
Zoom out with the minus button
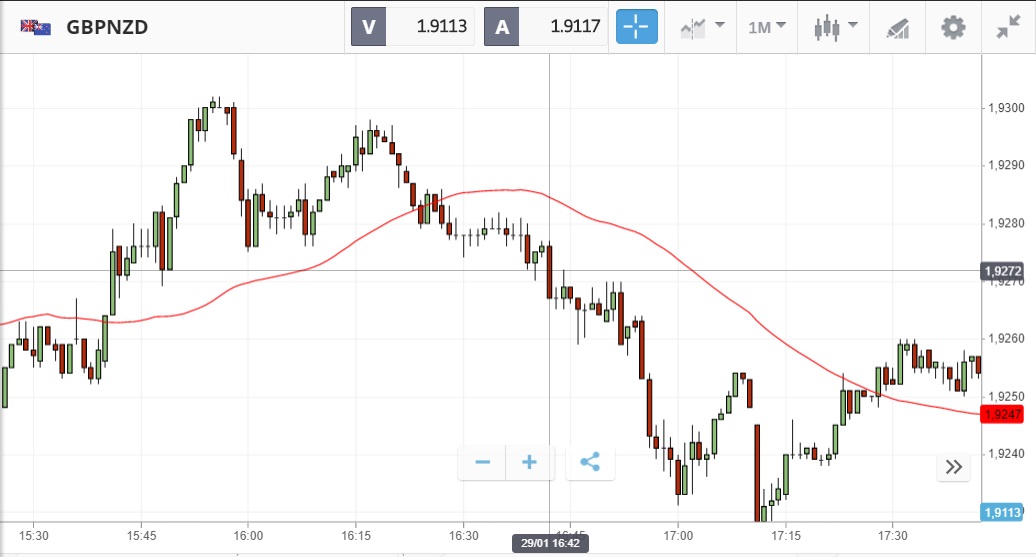[x=483, y=462]
